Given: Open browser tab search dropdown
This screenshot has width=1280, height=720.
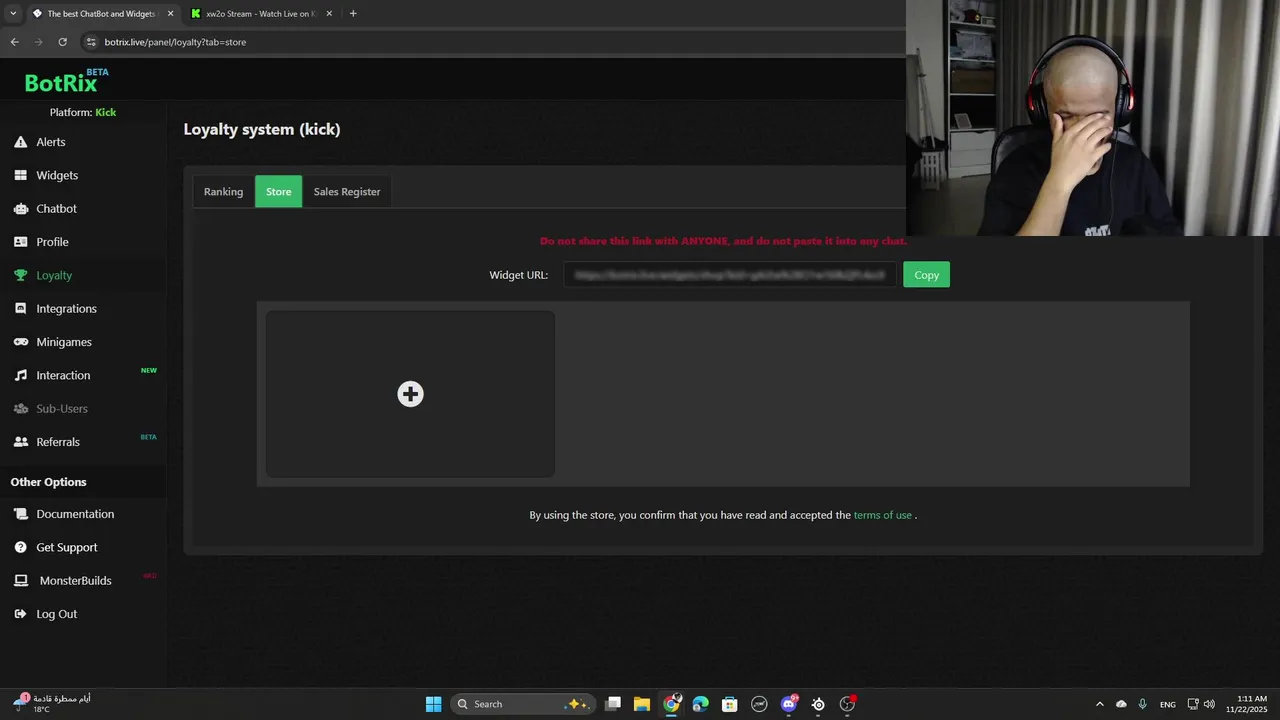Looking at the screenshot, I should 12,14.
